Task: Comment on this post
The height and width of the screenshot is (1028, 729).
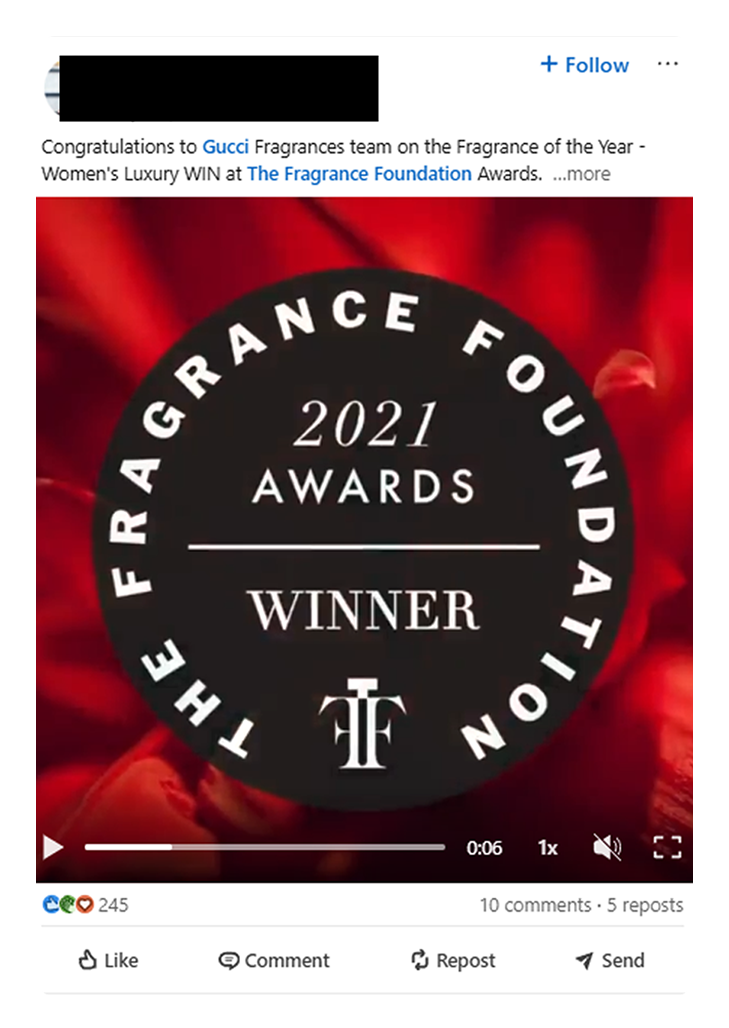Action: tap(274, 960)
